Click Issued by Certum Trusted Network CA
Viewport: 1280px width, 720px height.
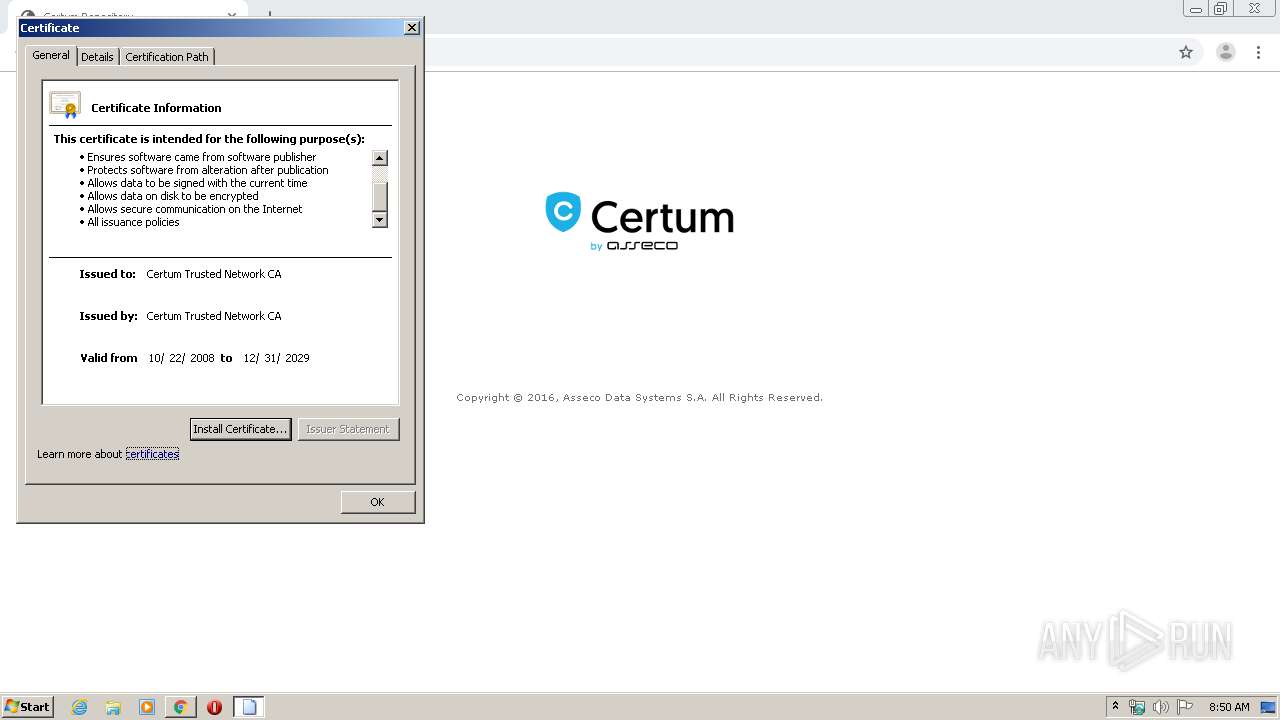(x=214, y=316)
